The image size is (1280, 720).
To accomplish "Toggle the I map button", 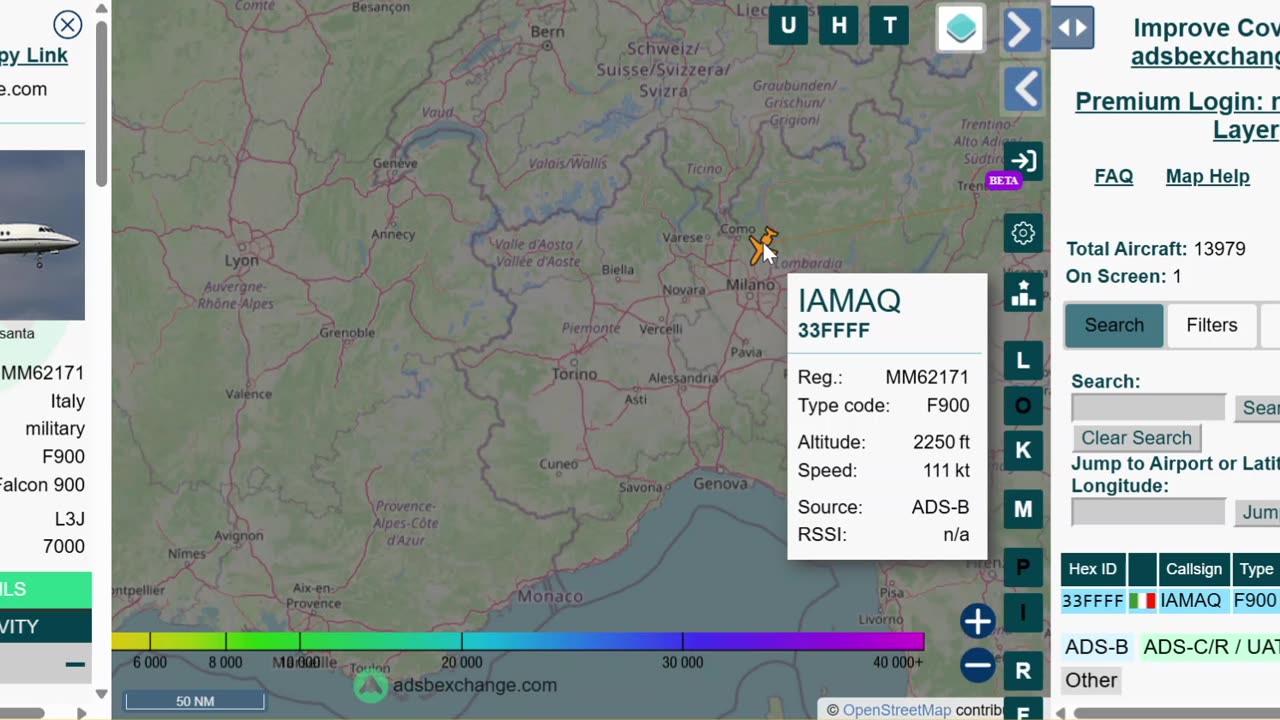I will tap(1023, 612).
